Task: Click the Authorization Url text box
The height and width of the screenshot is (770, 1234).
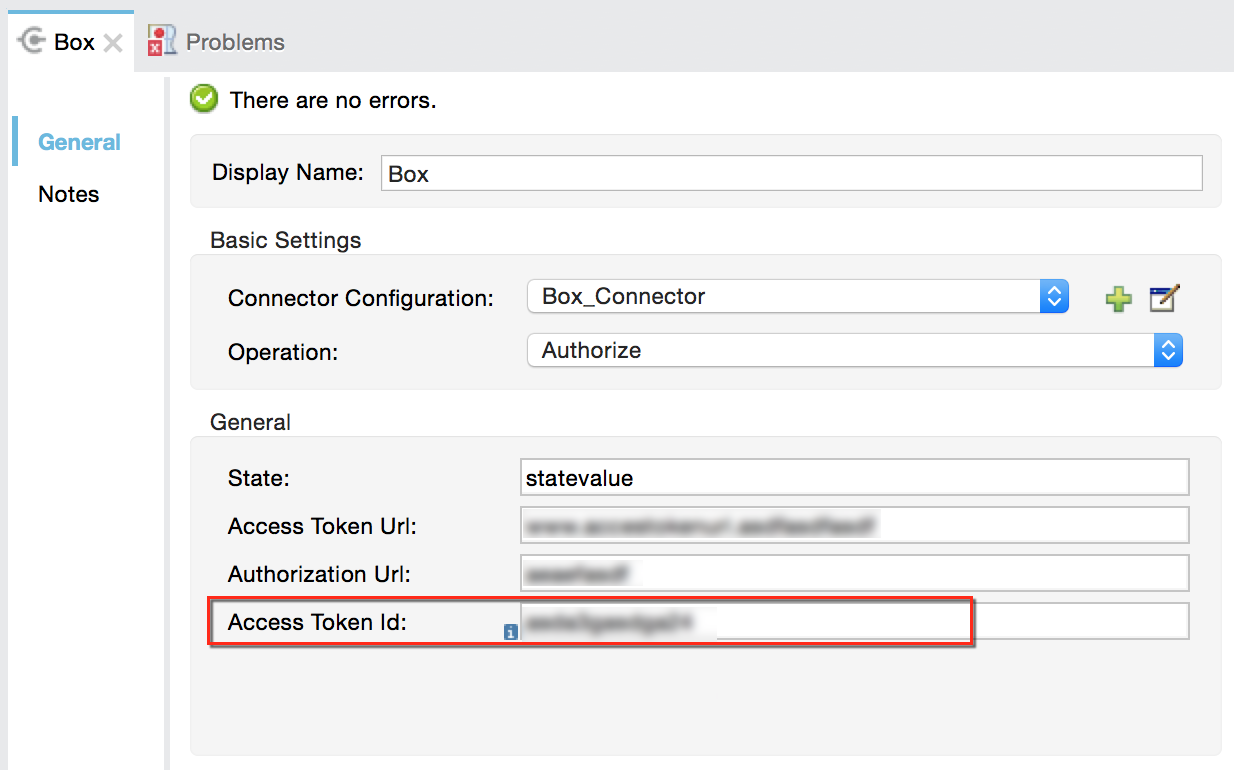Action: coord(853,573)
